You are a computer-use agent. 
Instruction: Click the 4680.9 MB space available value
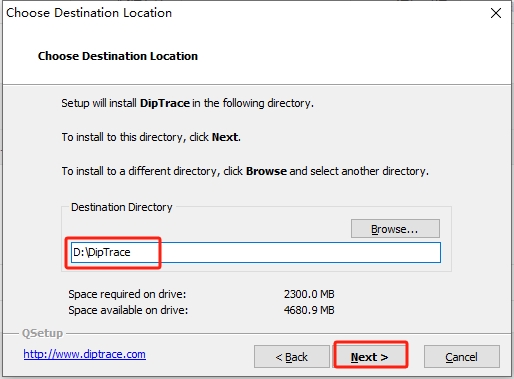click(x=309, y=310)
